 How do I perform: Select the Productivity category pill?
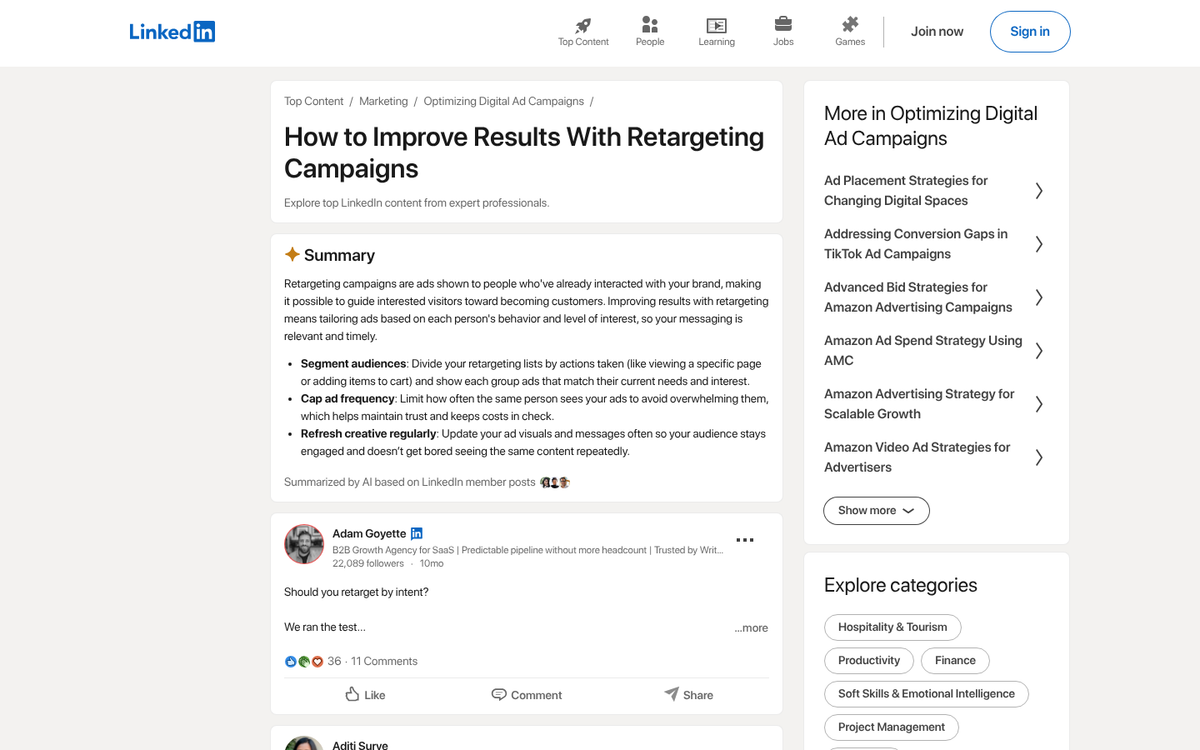(868, 660)
